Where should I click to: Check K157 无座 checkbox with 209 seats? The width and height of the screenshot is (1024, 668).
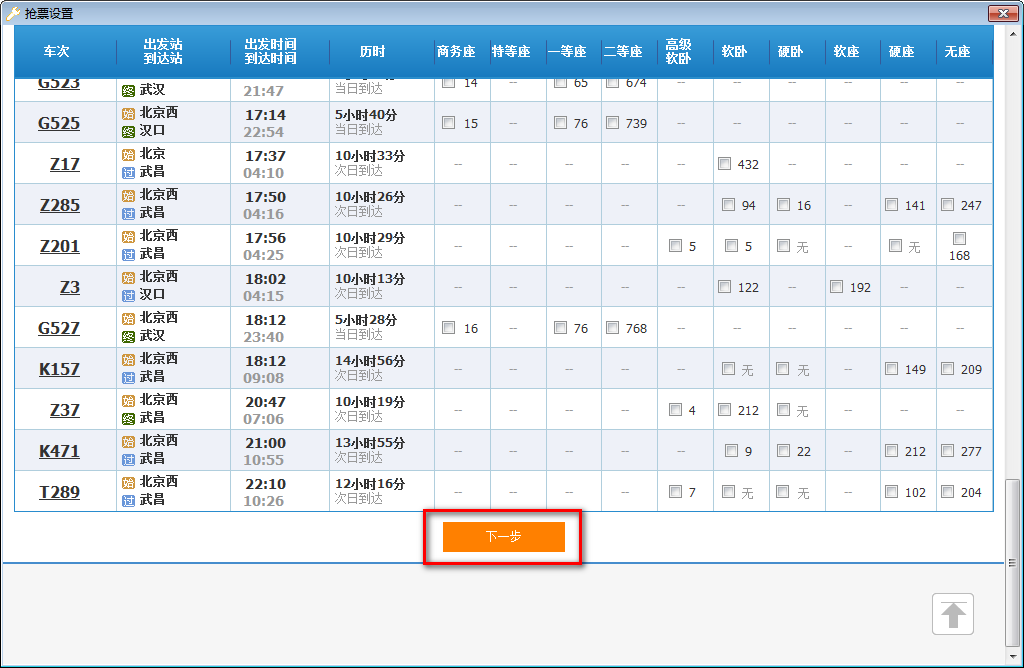(x=948, y=369)
